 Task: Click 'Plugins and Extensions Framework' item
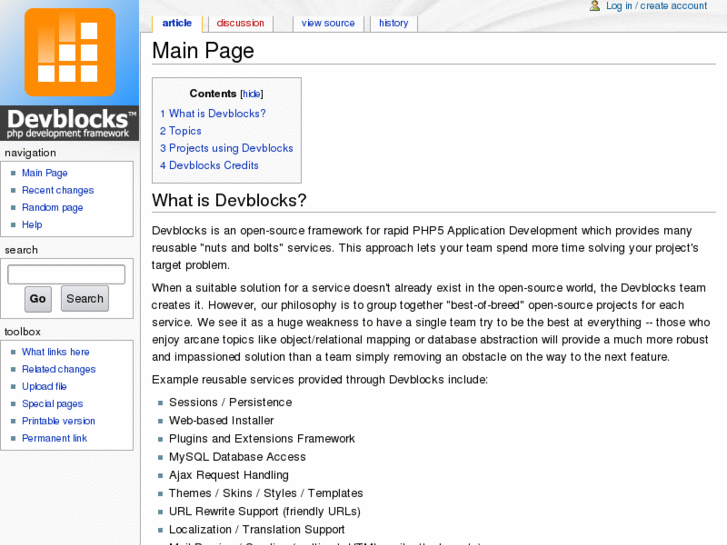261,438
